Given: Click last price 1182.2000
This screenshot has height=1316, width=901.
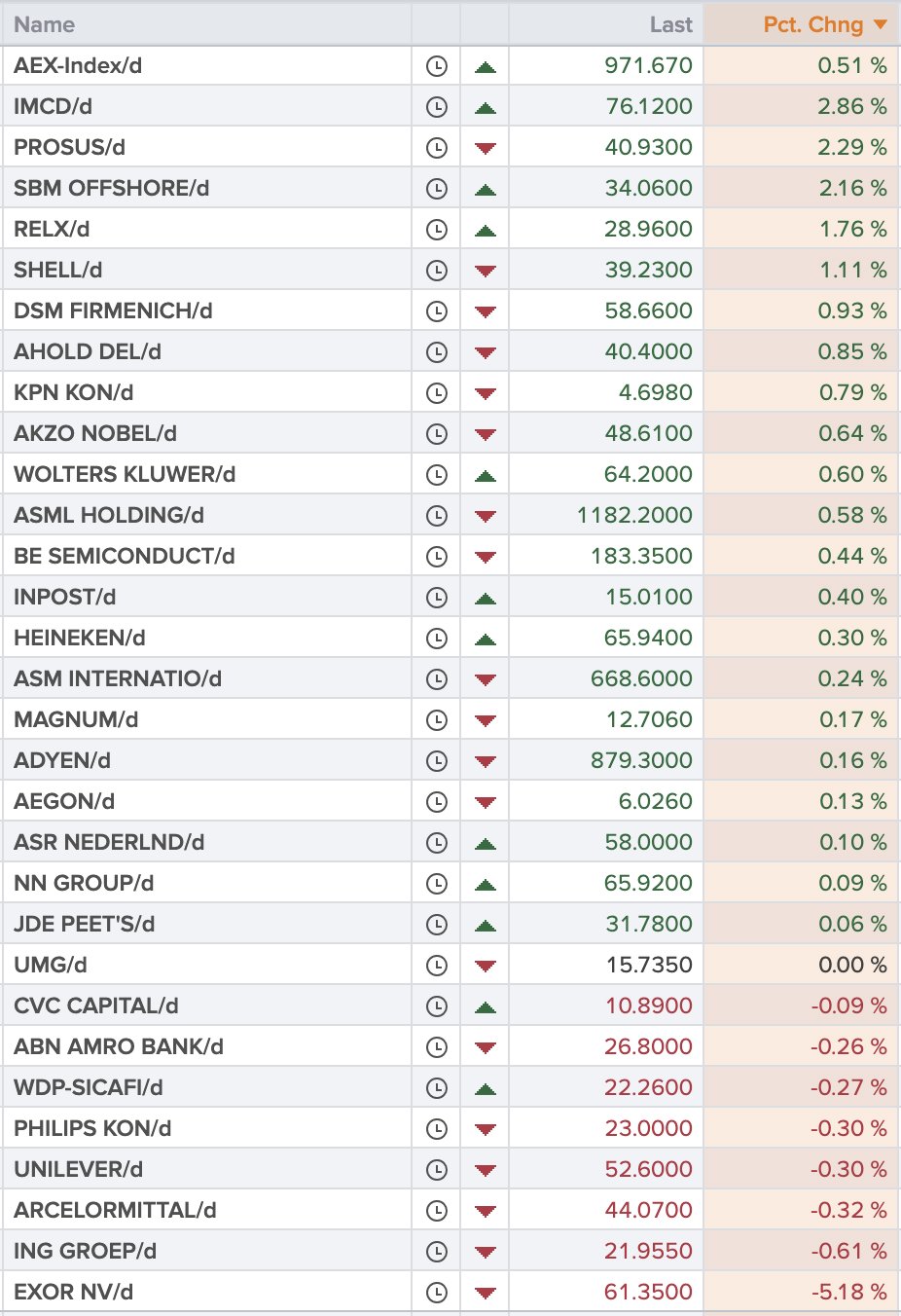Looking at the screenshot, I should pos(634,516).
